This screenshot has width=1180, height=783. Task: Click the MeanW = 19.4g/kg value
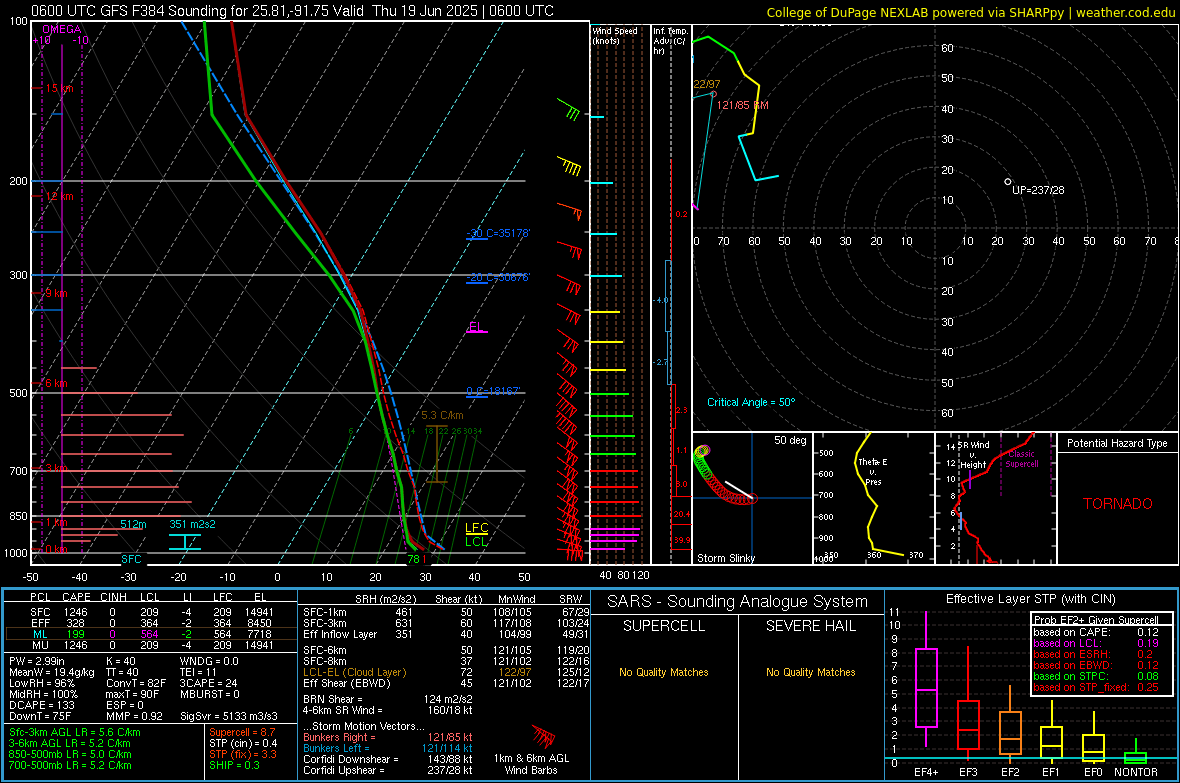(52, 672)
